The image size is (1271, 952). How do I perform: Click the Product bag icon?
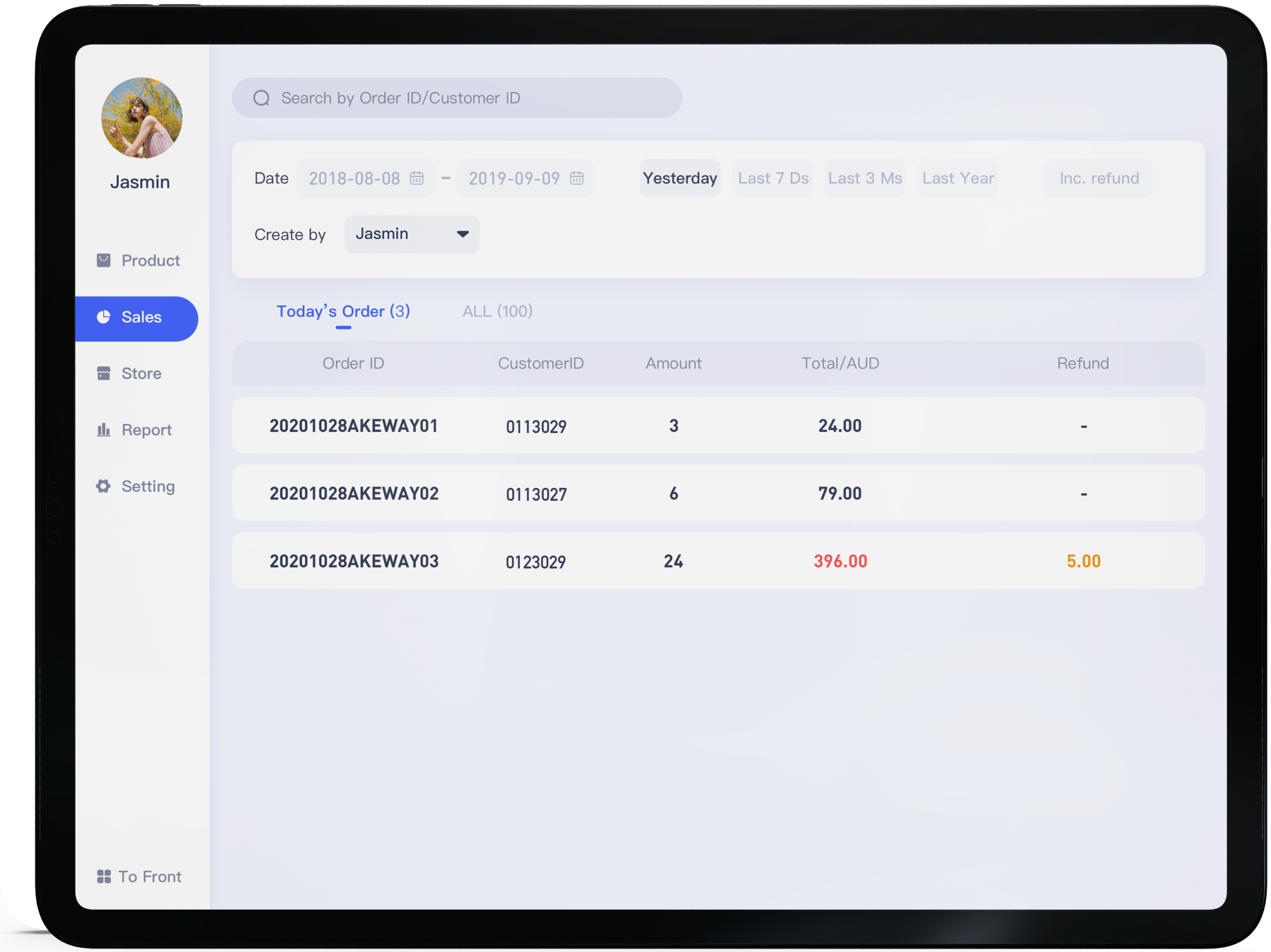(x=103, y=260)
